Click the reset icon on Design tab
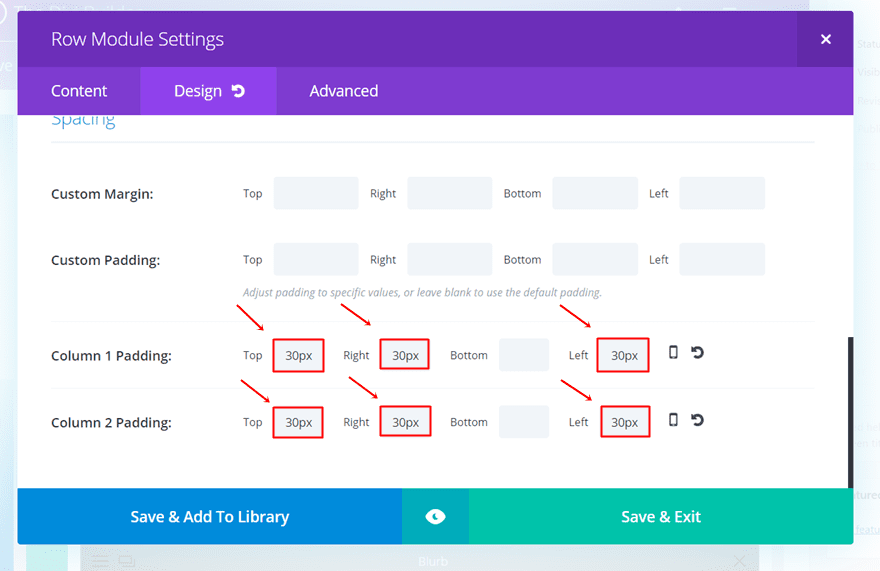This screenshot has width=880, height=571. [239, 91]
